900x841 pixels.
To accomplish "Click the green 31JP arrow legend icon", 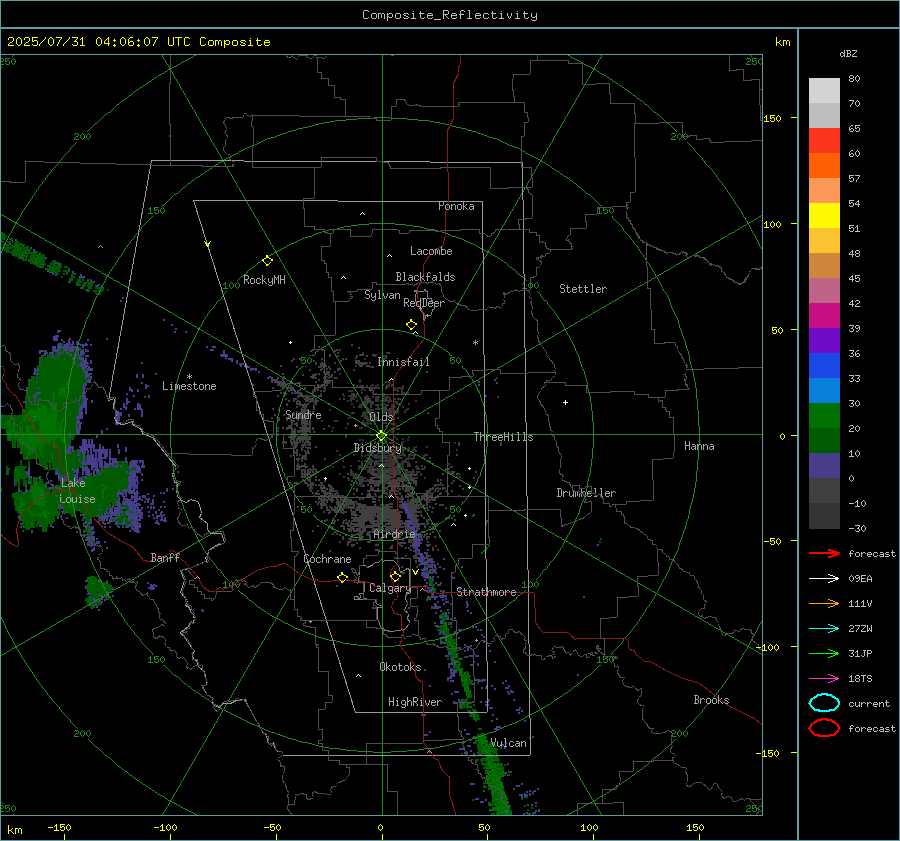I will (824, 653).
